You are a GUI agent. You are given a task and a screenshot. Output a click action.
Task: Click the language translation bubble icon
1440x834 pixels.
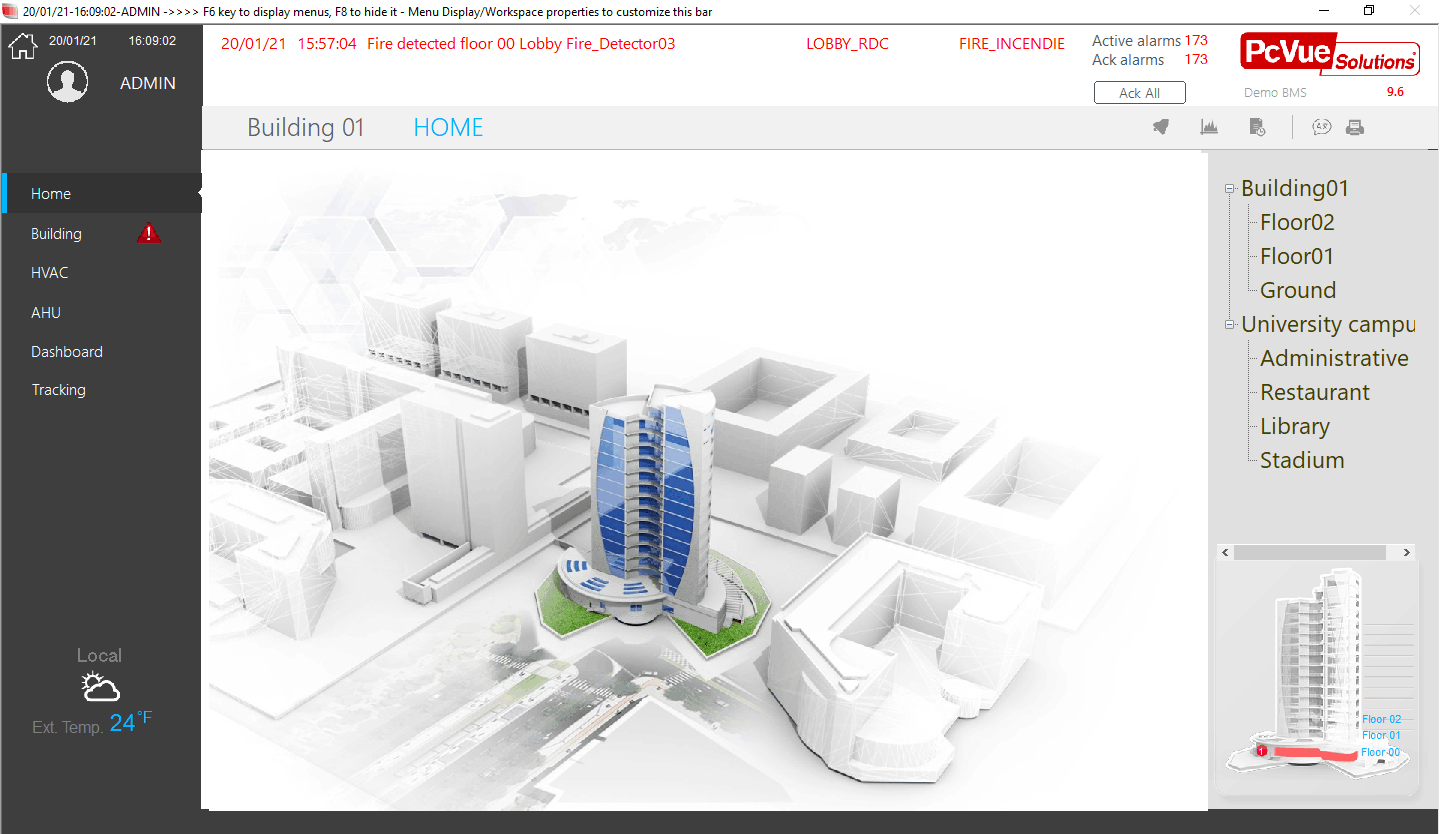click(1322, 127)
